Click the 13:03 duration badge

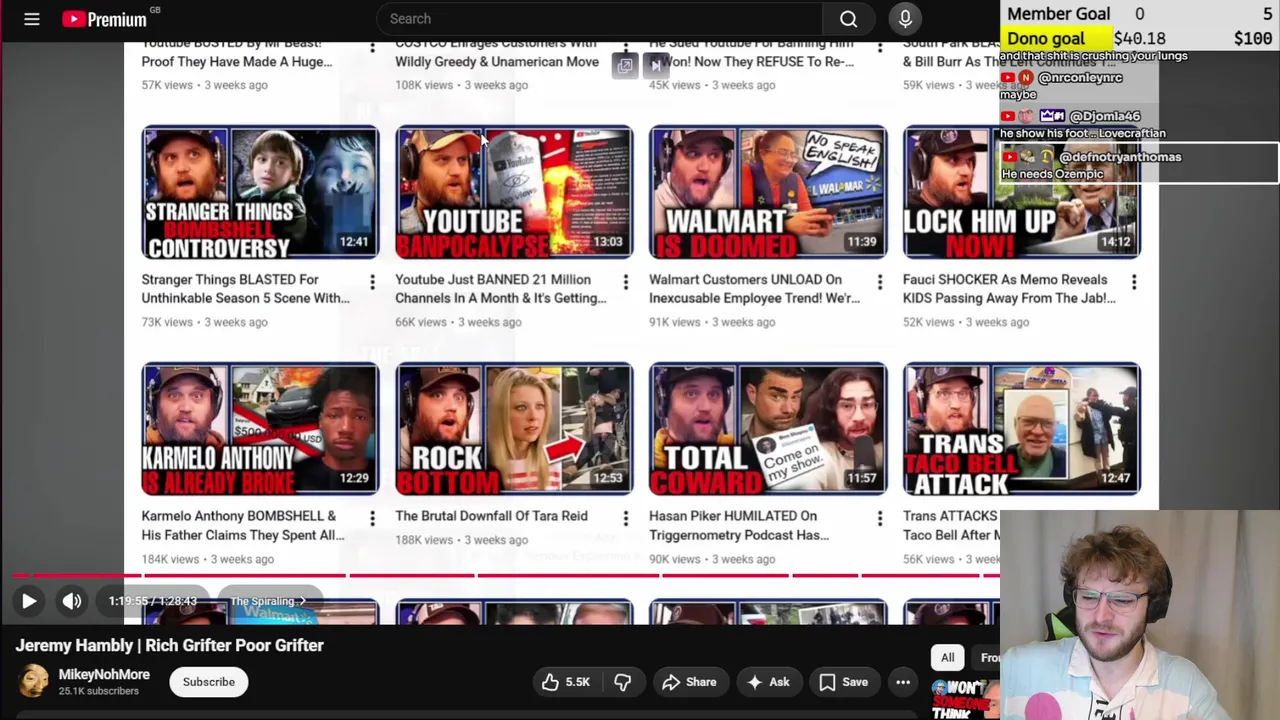[608, 242]
